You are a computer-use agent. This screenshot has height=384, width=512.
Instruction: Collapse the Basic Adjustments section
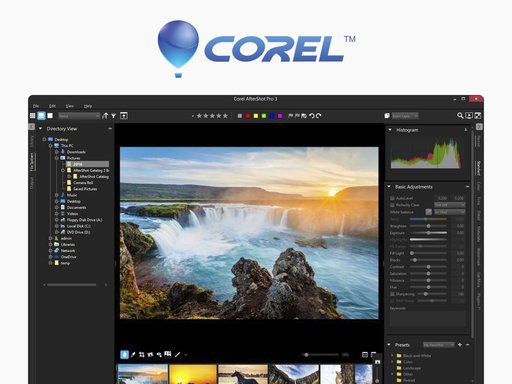[389, 187]
